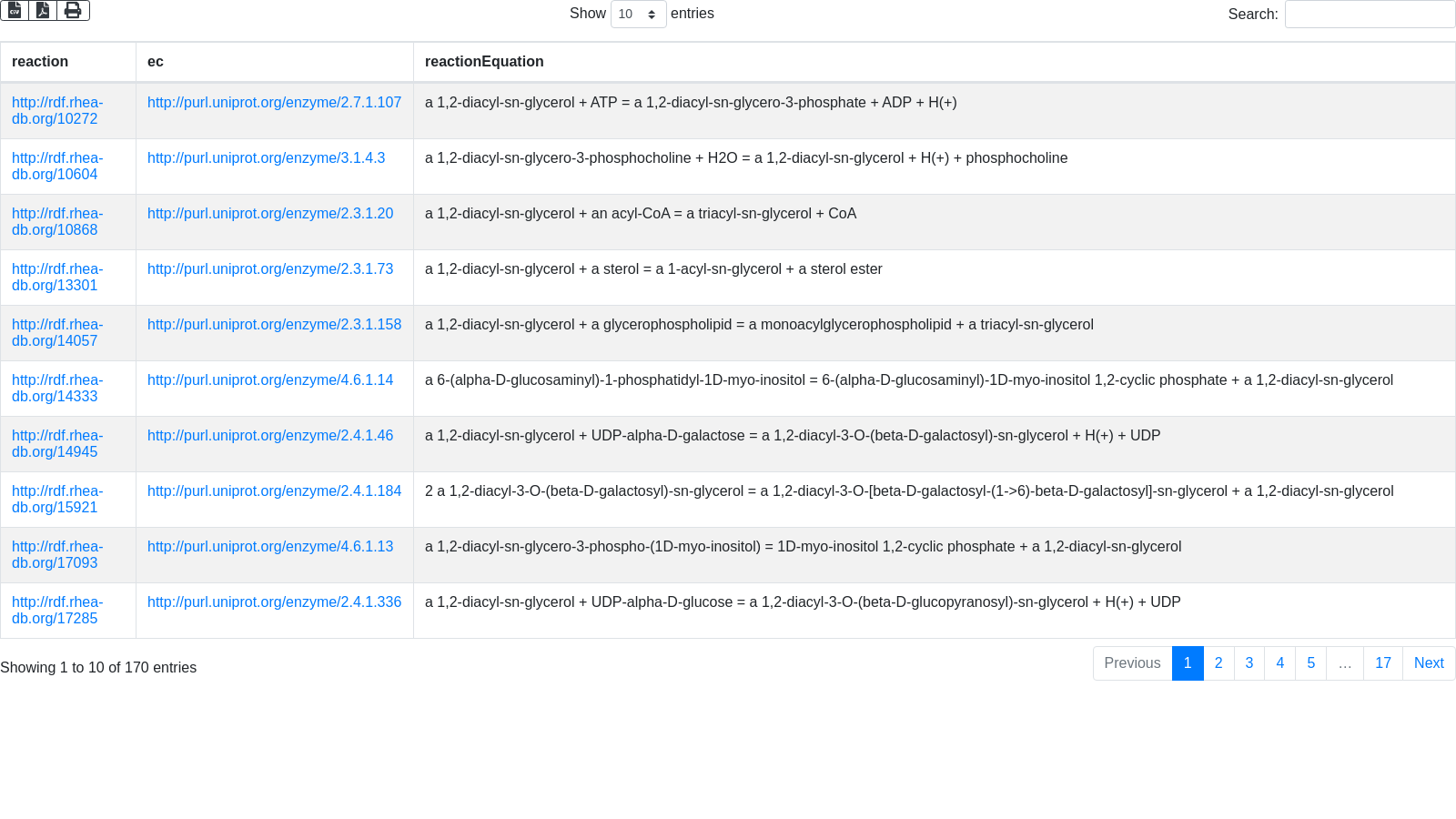Sort by the reactionEquation column header
This screenshot has height=819, width=1456.
[x=484, y=62]
